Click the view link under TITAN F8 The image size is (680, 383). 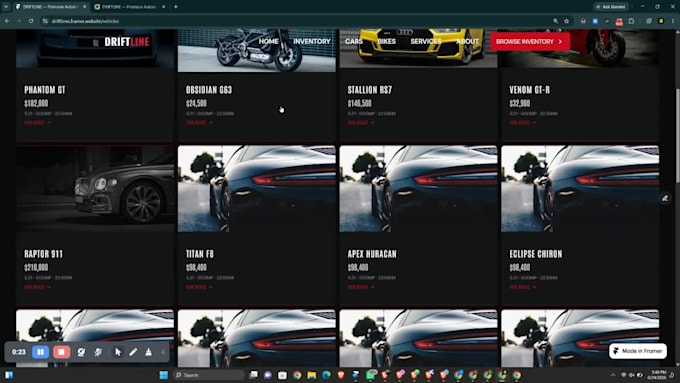199,287
